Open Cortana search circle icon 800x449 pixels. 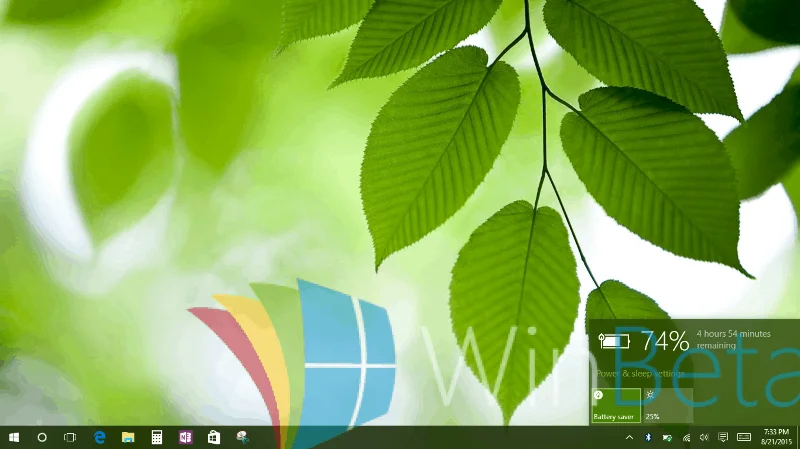point(42,437)
